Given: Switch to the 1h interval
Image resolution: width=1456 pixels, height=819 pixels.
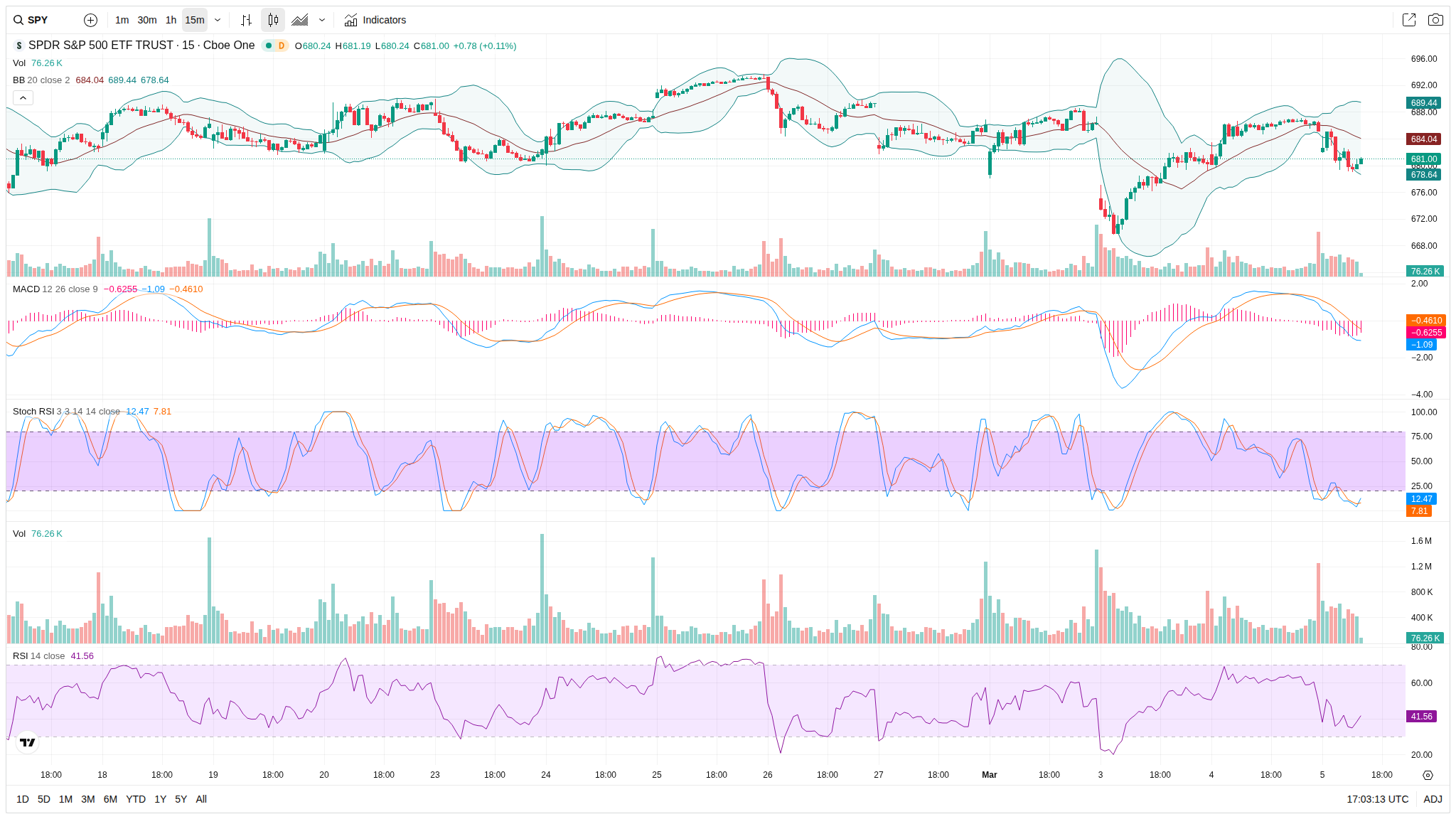Looking at the screenshot, I should [x=171, y=20].
